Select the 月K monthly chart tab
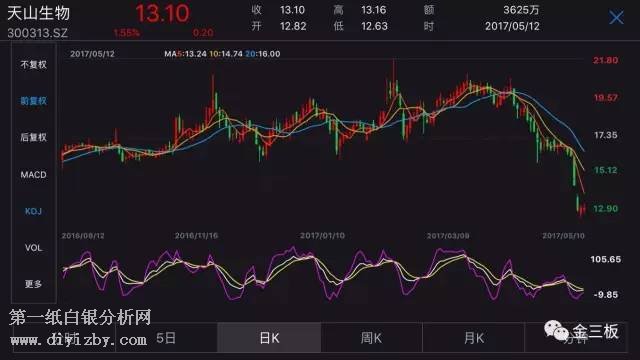 coord(473,338)
